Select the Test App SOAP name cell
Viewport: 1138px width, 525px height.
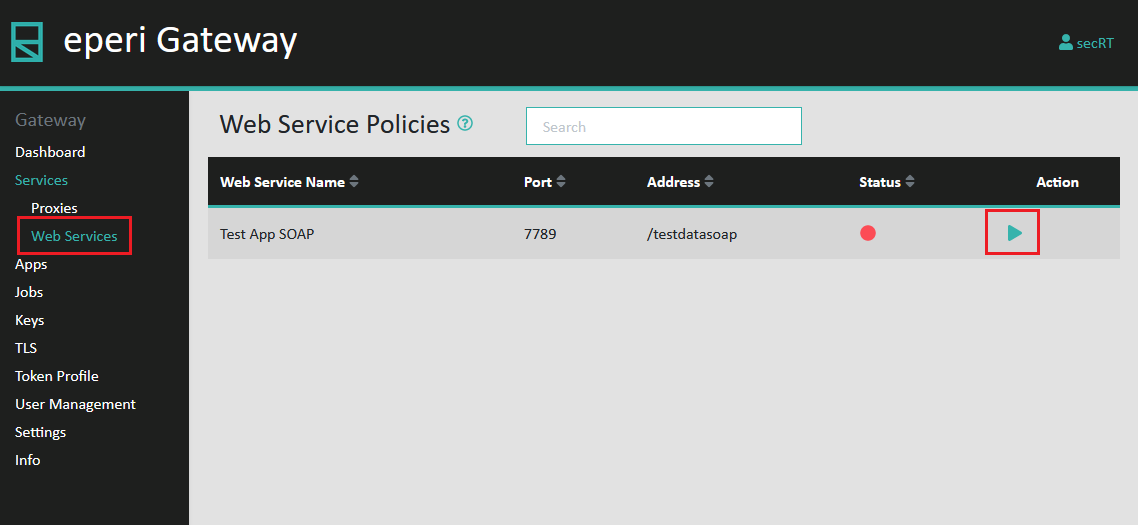(267, 234)
